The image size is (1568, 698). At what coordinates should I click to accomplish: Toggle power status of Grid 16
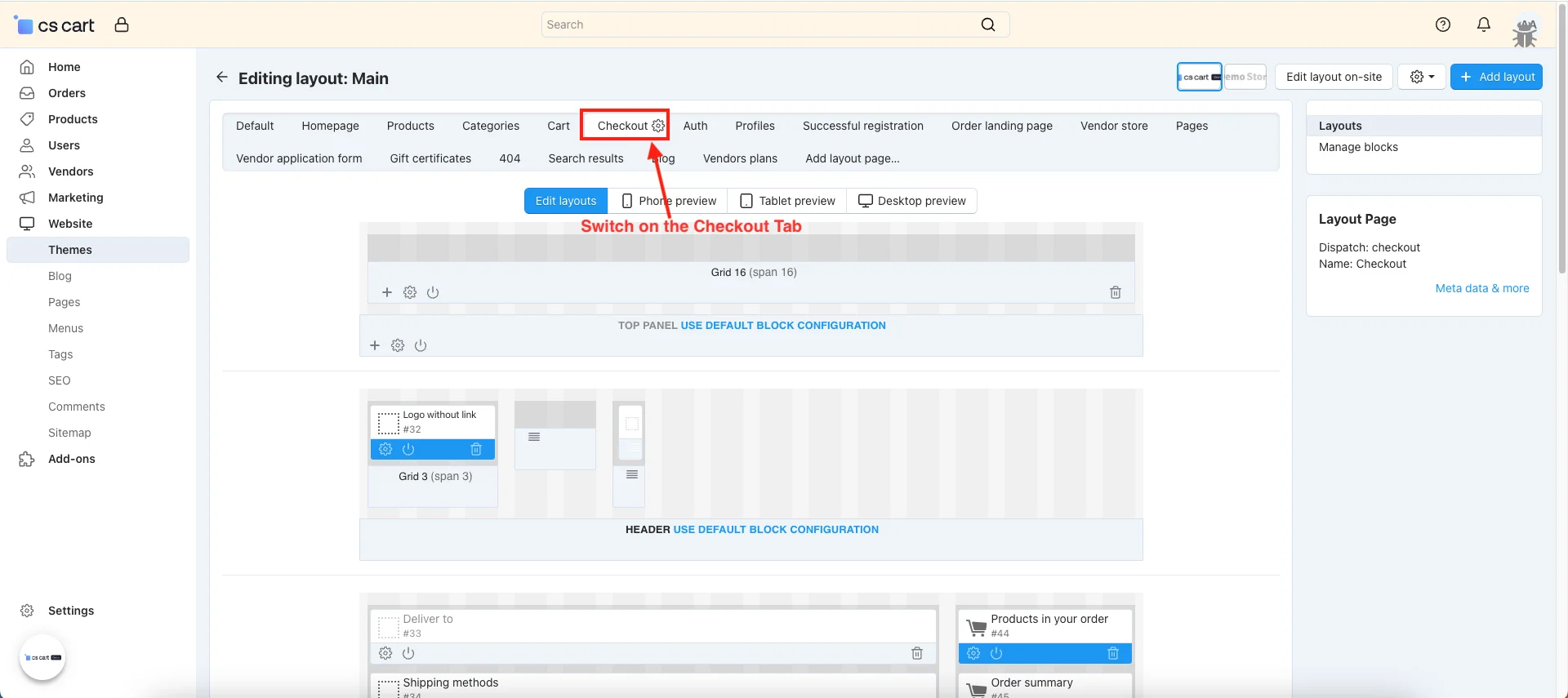(433, 292)
